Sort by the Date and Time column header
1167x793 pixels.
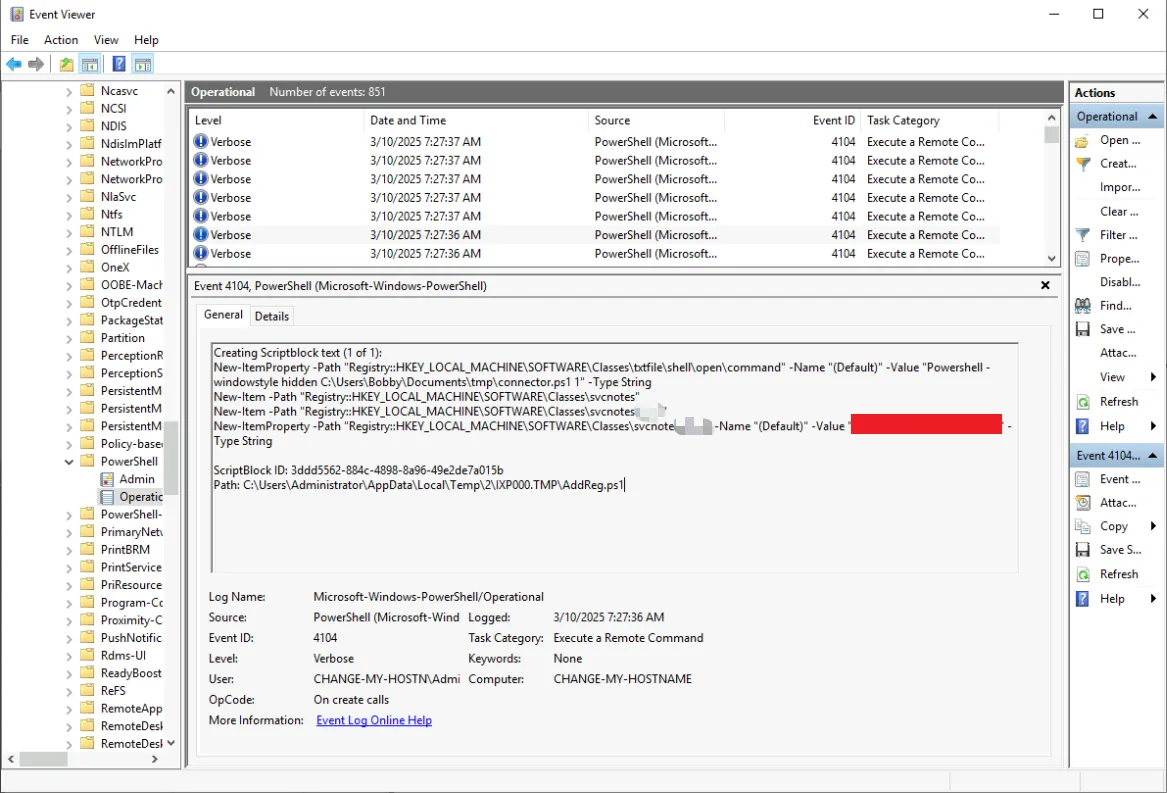coord(408,120)
